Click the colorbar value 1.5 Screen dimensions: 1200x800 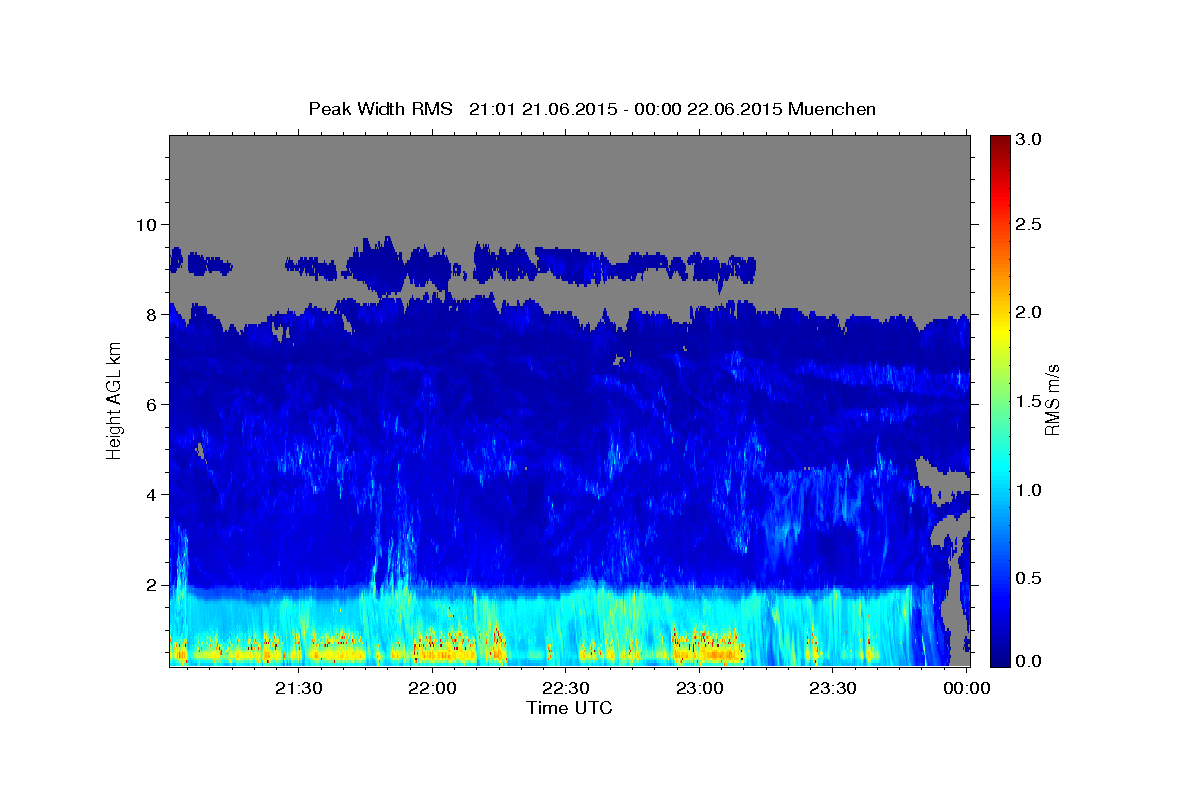click(1029, 401)
